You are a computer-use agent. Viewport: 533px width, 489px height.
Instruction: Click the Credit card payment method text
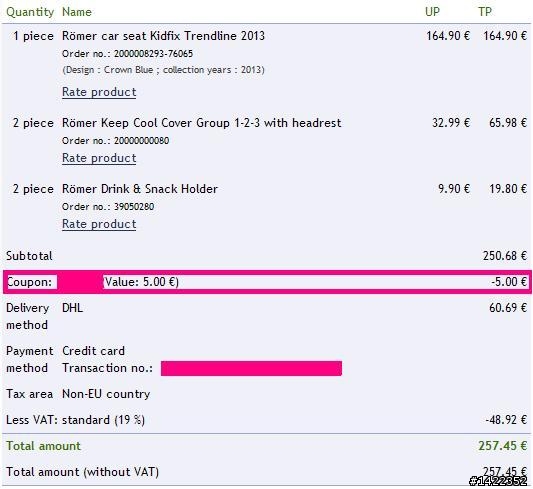click(x=93, y=351)
